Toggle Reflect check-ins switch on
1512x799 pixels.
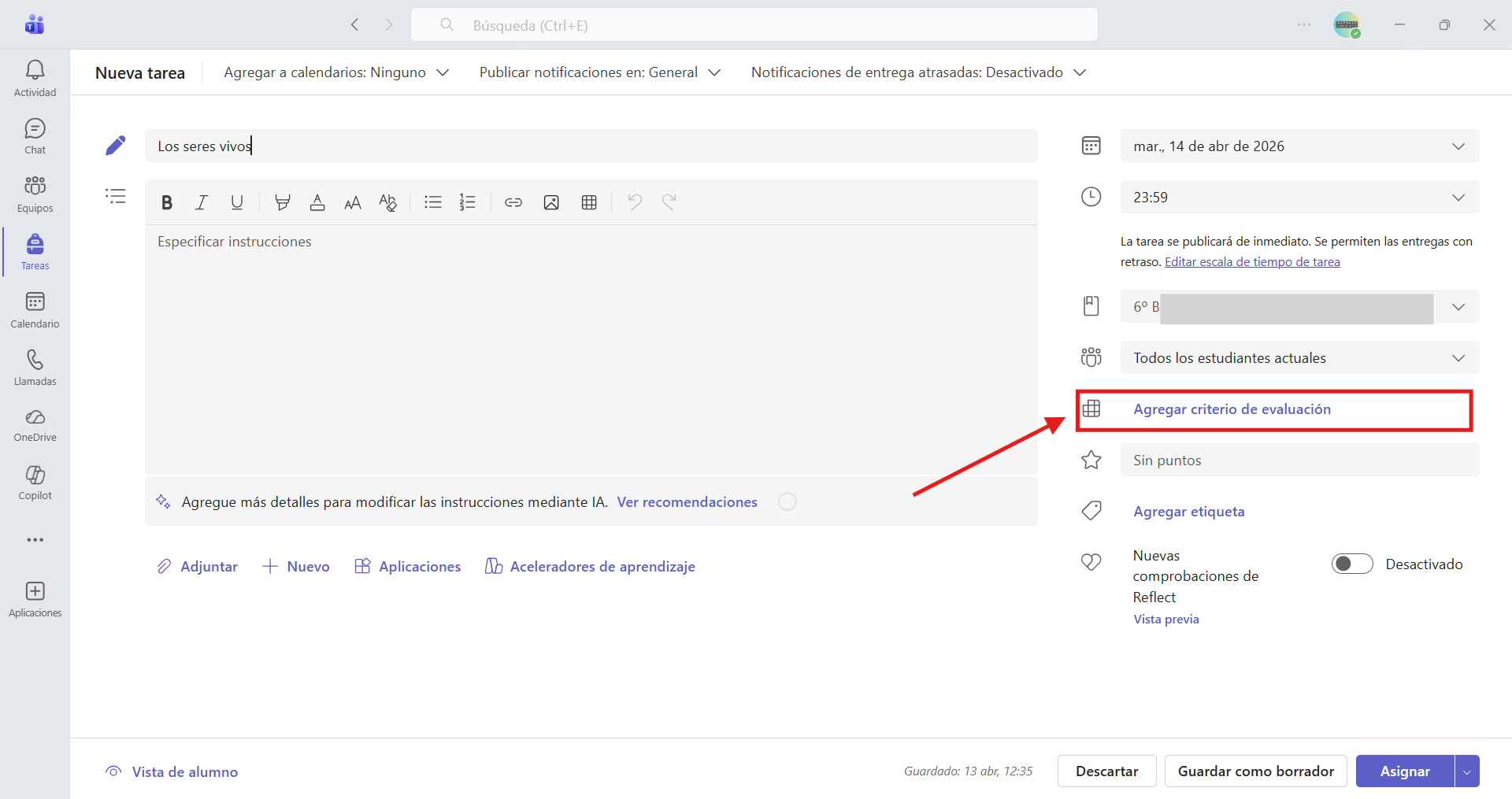tap(1352, 564)
